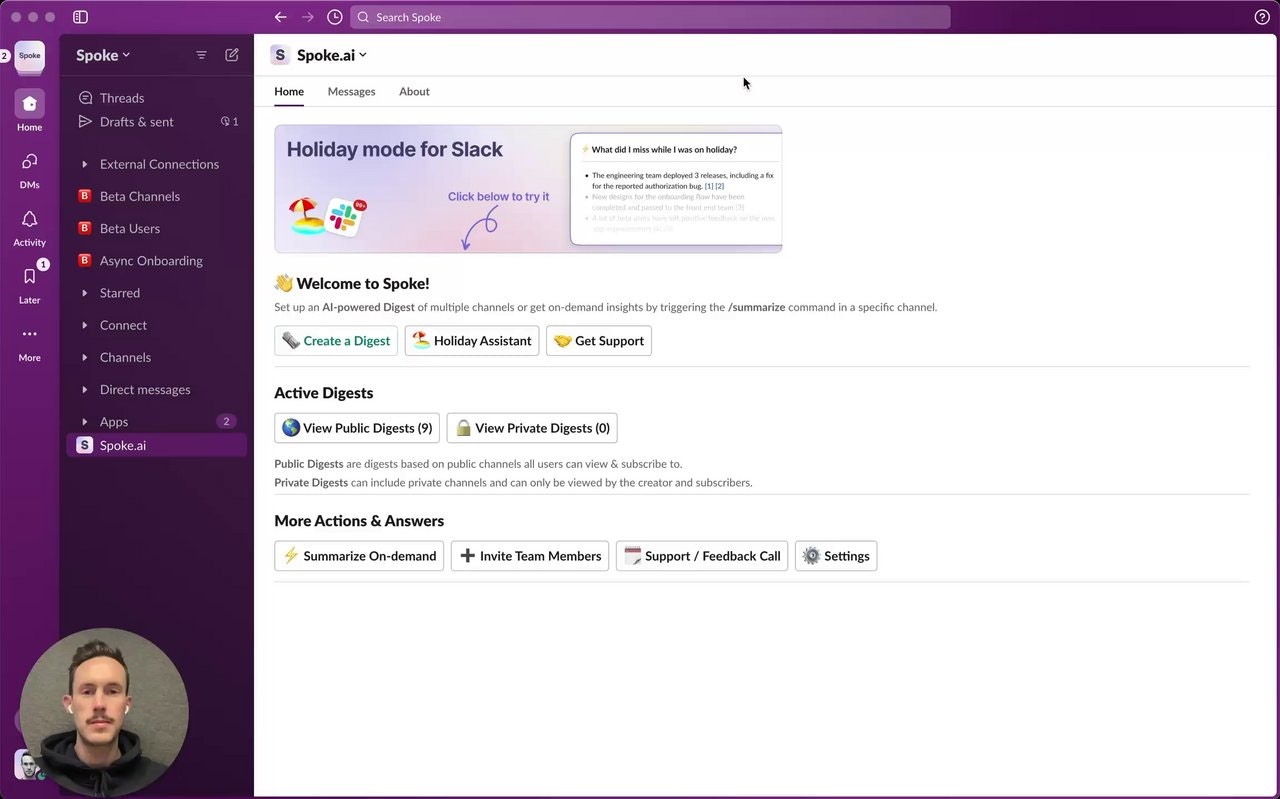Open the Home view in the left rail

tap(29, 104)
